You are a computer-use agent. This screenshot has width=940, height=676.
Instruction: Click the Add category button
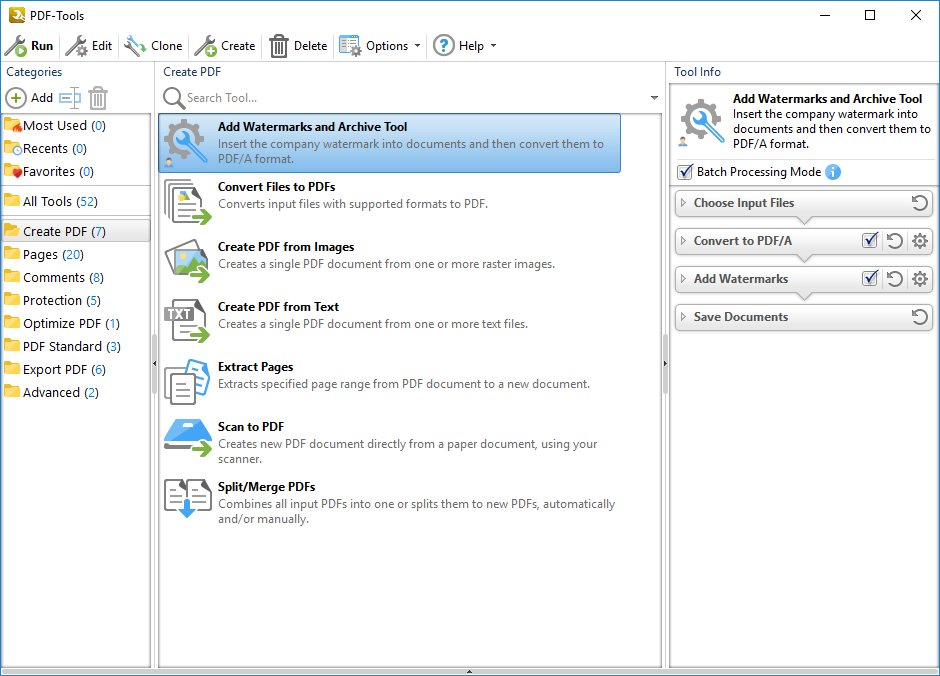30,98
